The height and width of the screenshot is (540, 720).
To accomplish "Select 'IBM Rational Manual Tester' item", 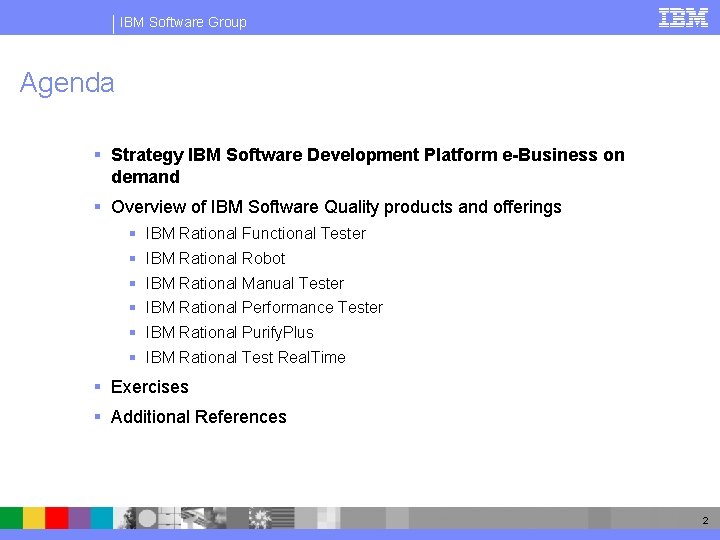I will pyautogui.click(x=244, y=283).
